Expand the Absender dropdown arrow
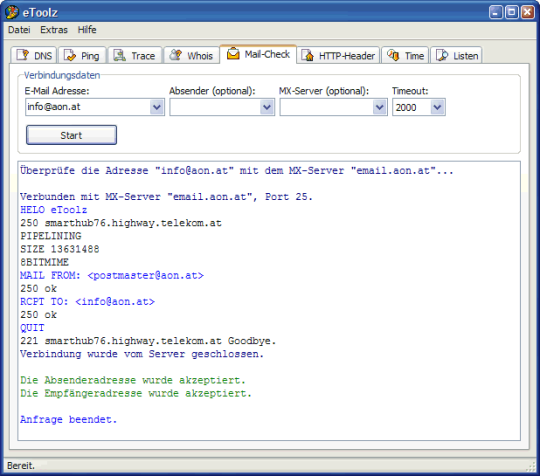Screen dimensions: 540x476 coord(267,107)
